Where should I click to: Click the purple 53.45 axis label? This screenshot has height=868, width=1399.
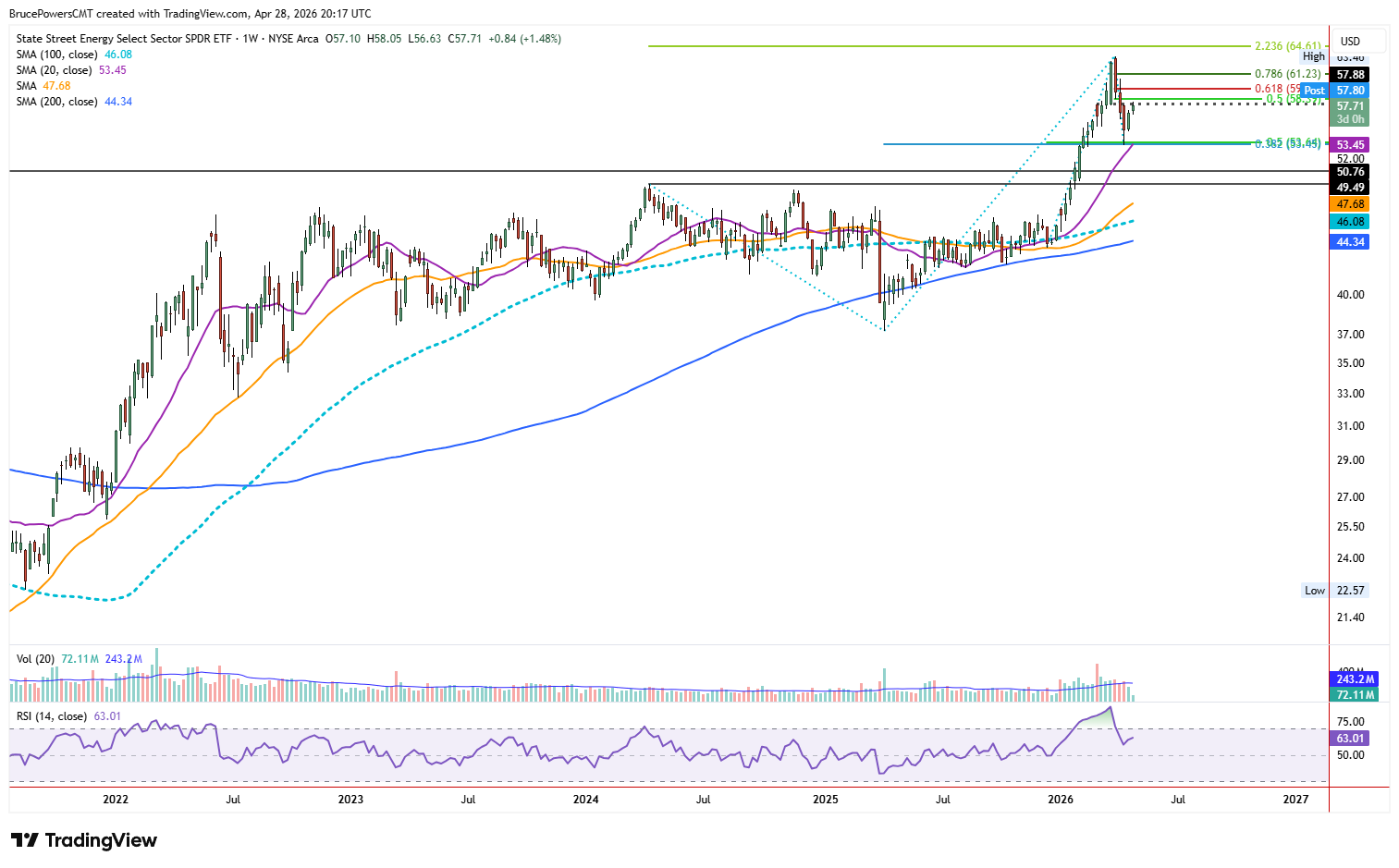point(1349,145)
